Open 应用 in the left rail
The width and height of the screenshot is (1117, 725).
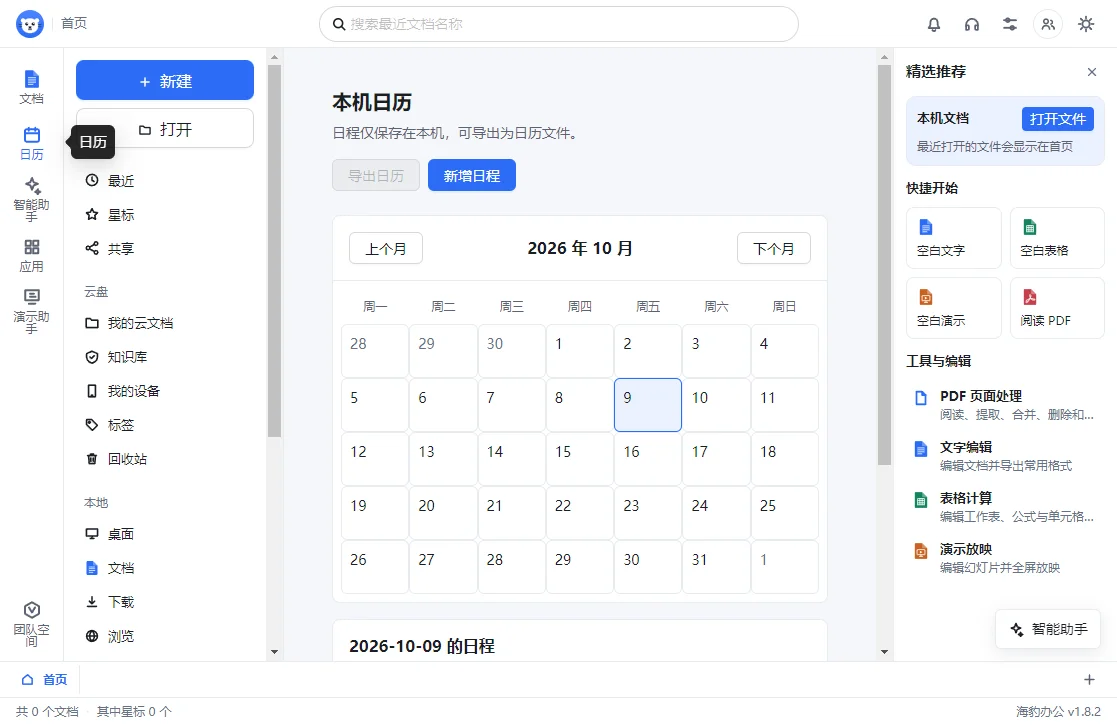tap(31, 256)
